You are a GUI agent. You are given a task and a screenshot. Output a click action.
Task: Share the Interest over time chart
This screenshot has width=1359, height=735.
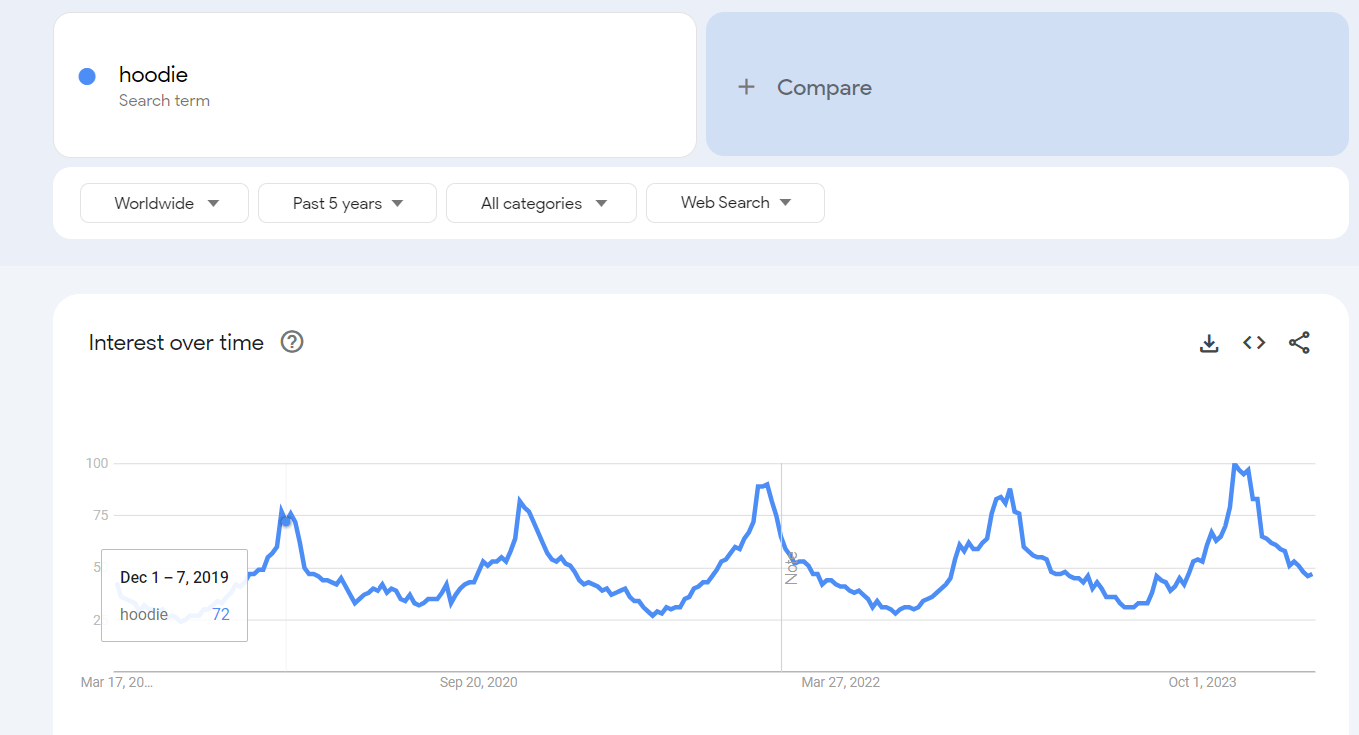coord(1299,342)
